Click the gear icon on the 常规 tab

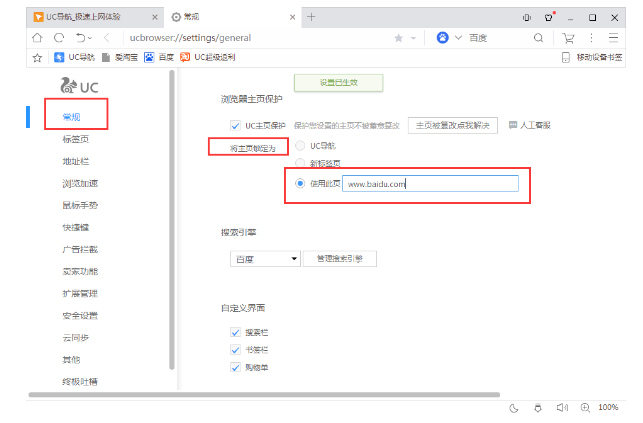176,17
